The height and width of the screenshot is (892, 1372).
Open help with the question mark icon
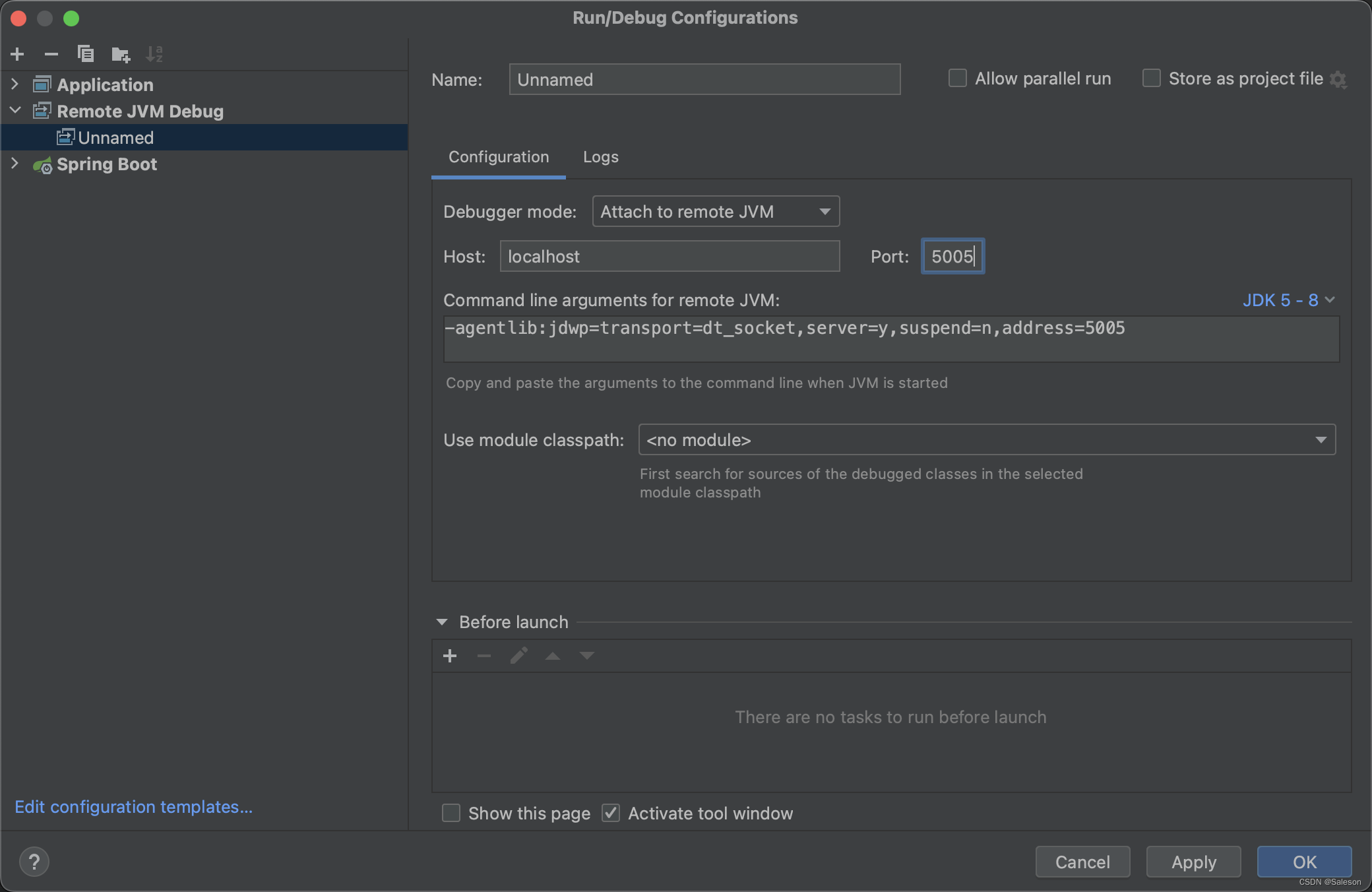[34, 862]
